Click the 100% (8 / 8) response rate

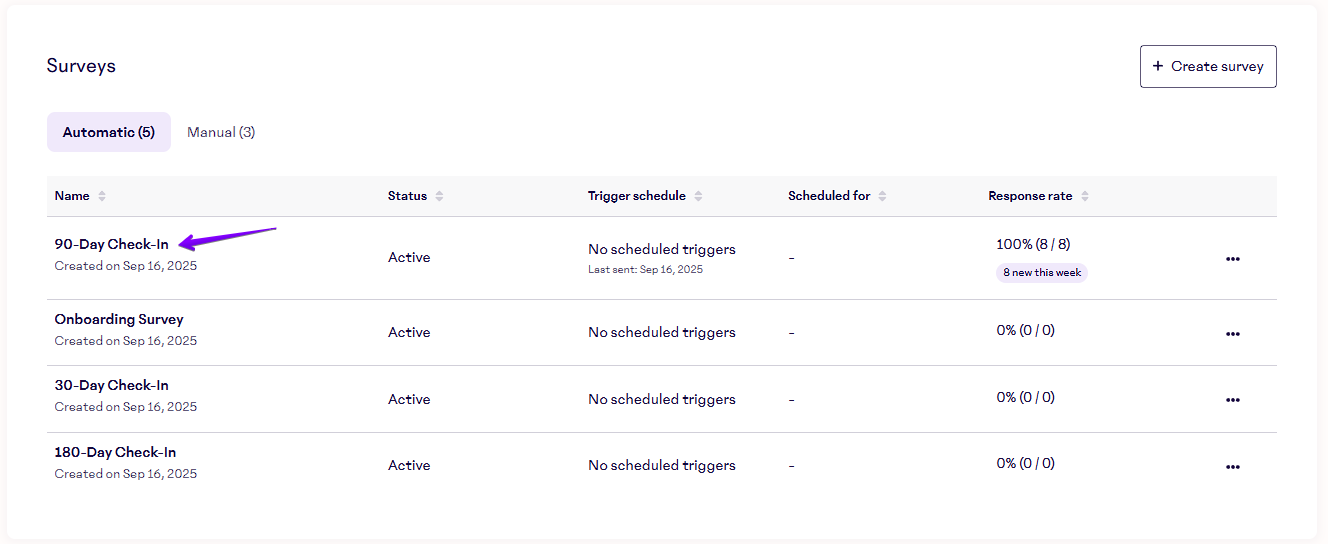coord(1033,244)
